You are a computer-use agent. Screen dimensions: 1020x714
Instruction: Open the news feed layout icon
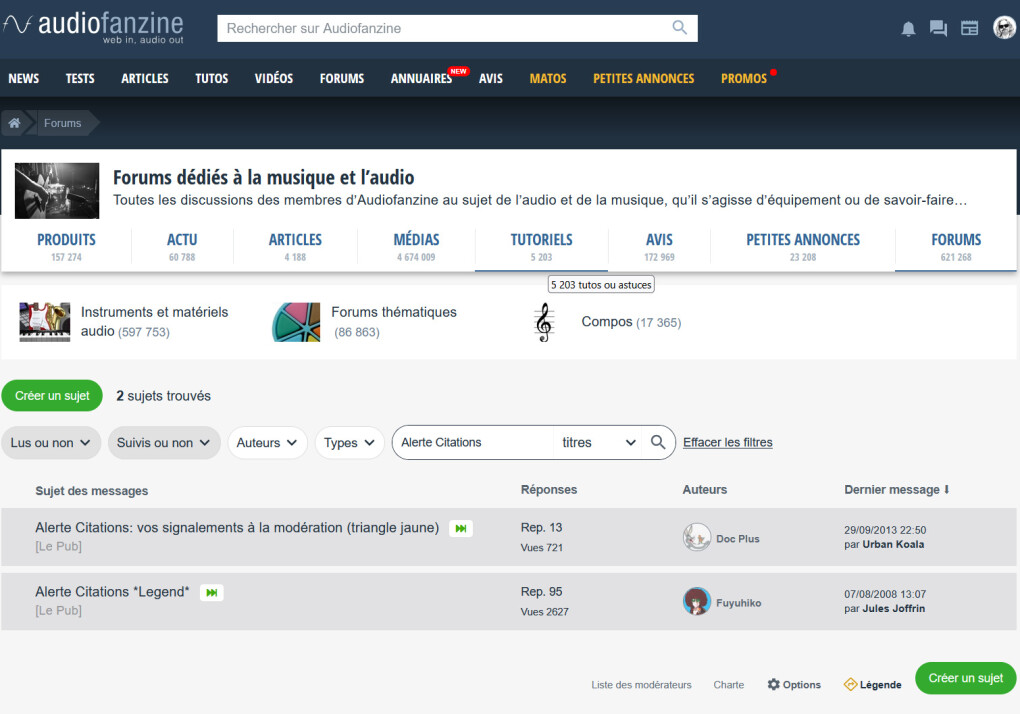(969, 29)
